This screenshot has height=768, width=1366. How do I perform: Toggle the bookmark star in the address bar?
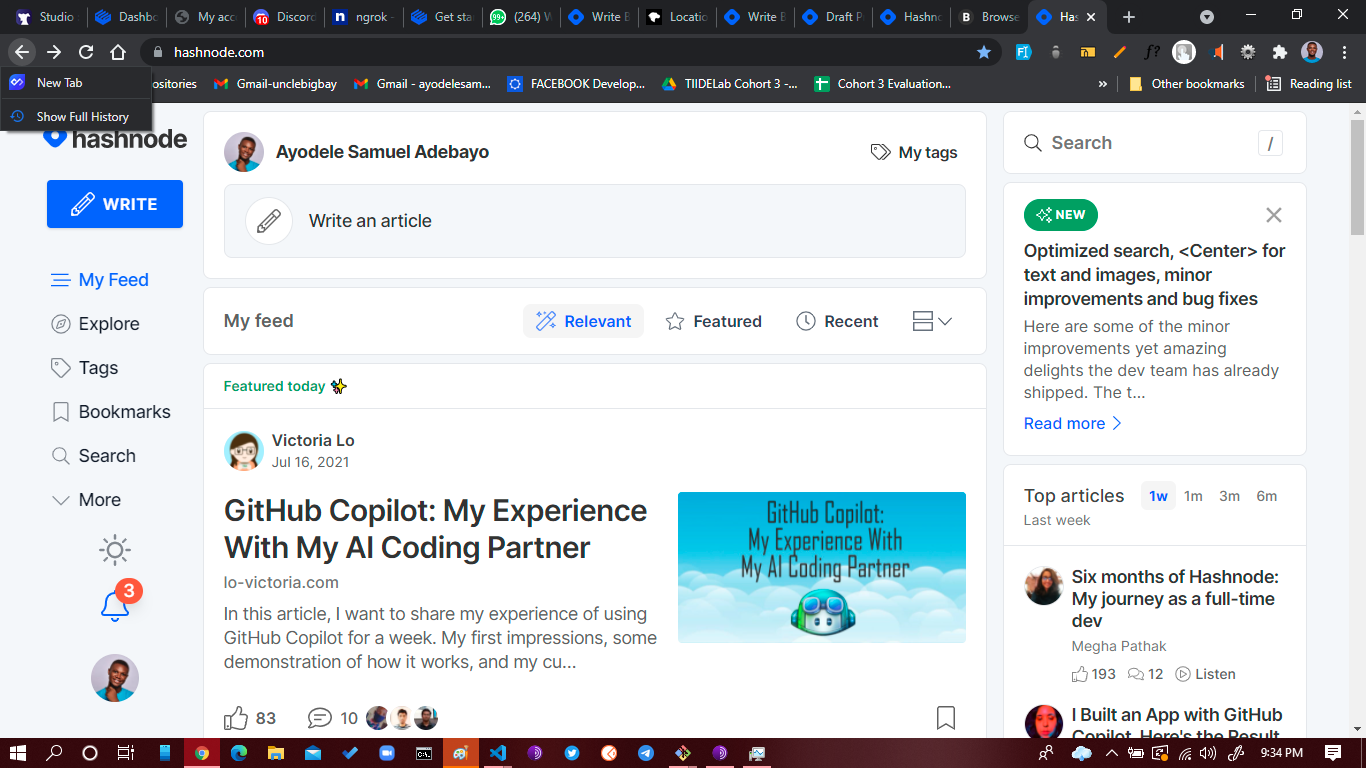(984, 52)
